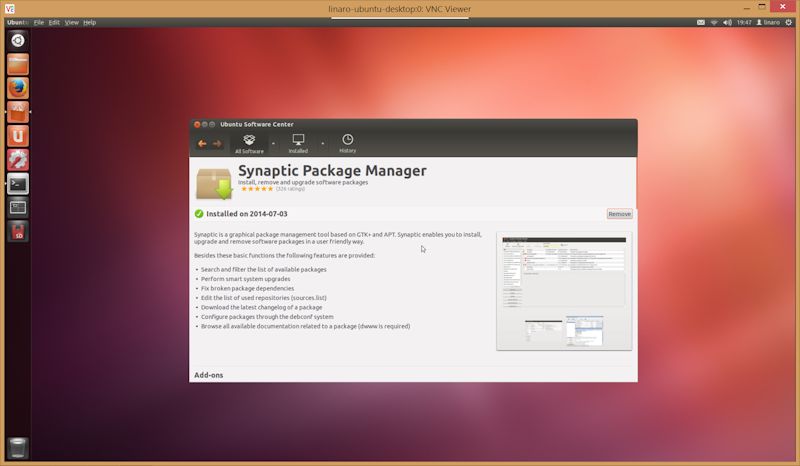Open Ubuntu One from the launcher

click(18, 136)
